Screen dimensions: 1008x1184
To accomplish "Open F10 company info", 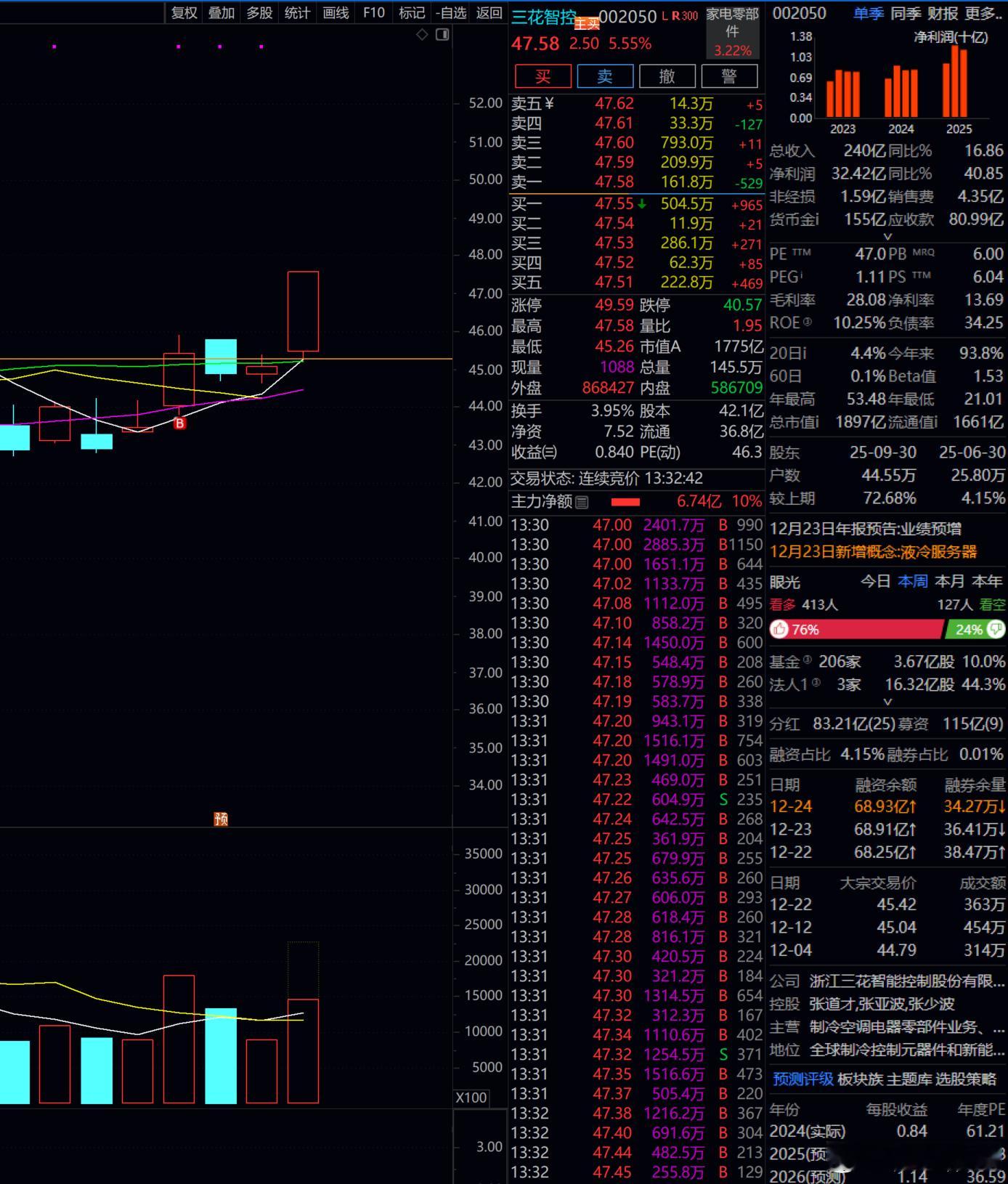I will point(373,12).
